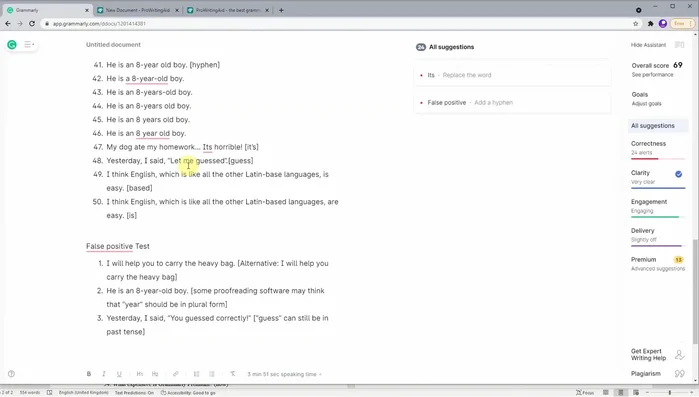This screenshot has width=699, height=397.
Task: Open the speaking time statistics dropdown
Action: click(x=284, y=374)
